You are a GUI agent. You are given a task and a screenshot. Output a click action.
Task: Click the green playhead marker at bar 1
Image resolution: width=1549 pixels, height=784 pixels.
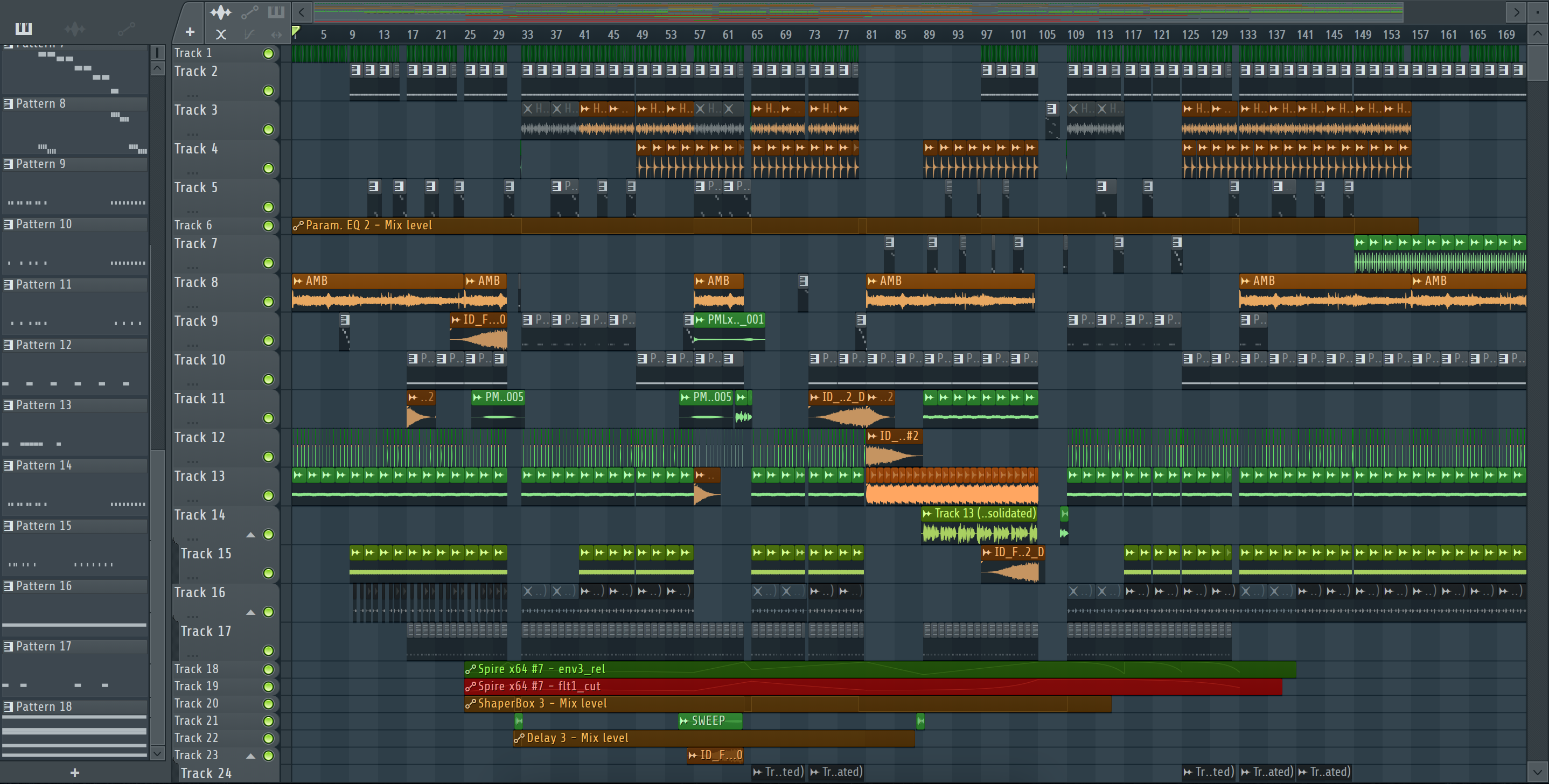click(296, 31)
